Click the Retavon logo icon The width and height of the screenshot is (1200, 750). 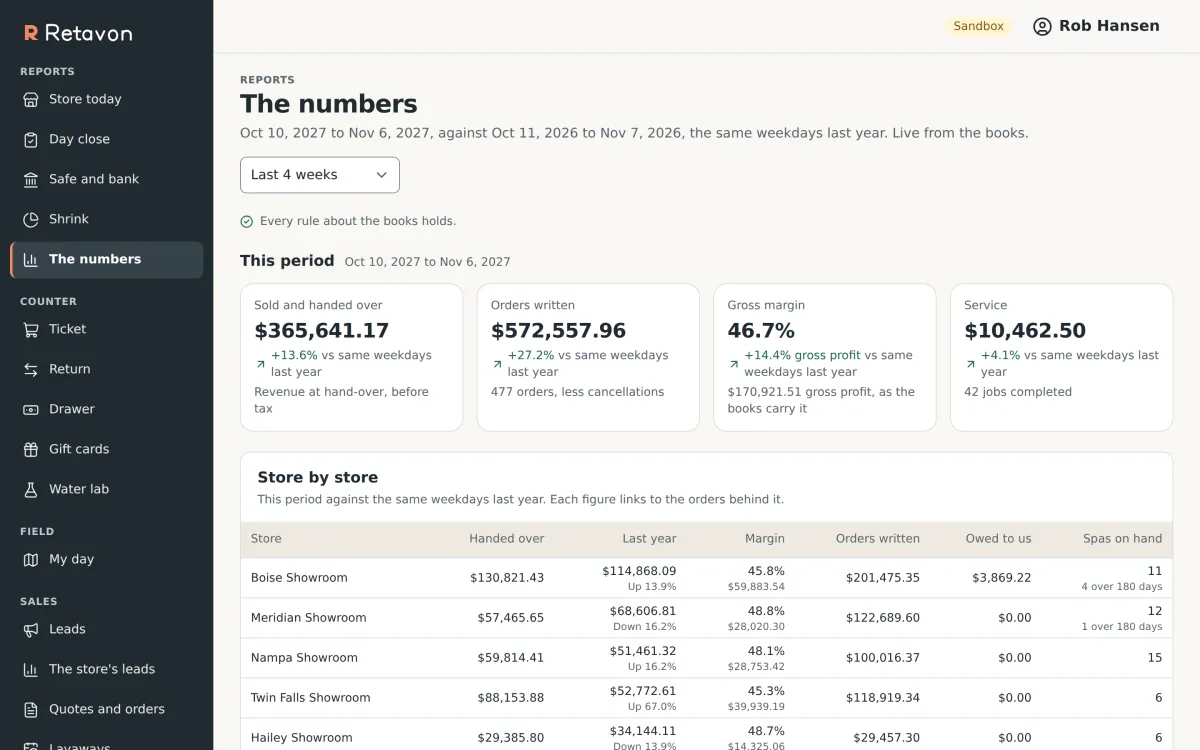[x=31, y=33]
